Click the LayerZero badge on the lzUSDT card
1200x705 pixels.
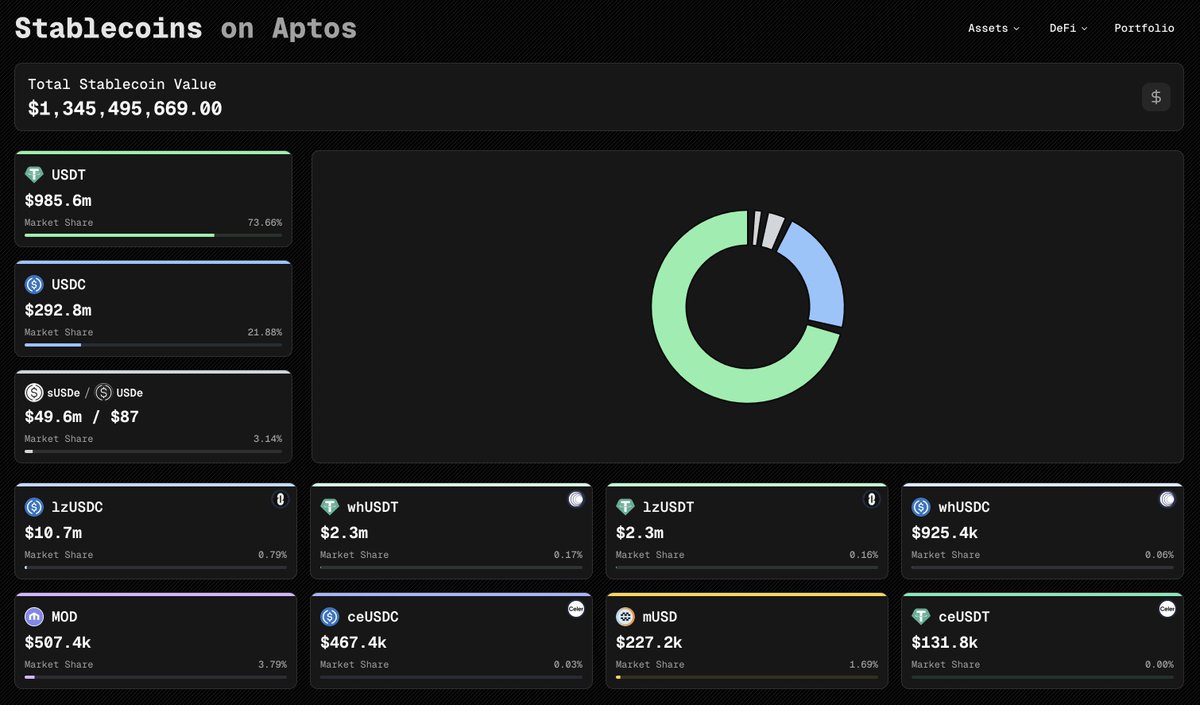pyautogui.click(x=871, y=499)
